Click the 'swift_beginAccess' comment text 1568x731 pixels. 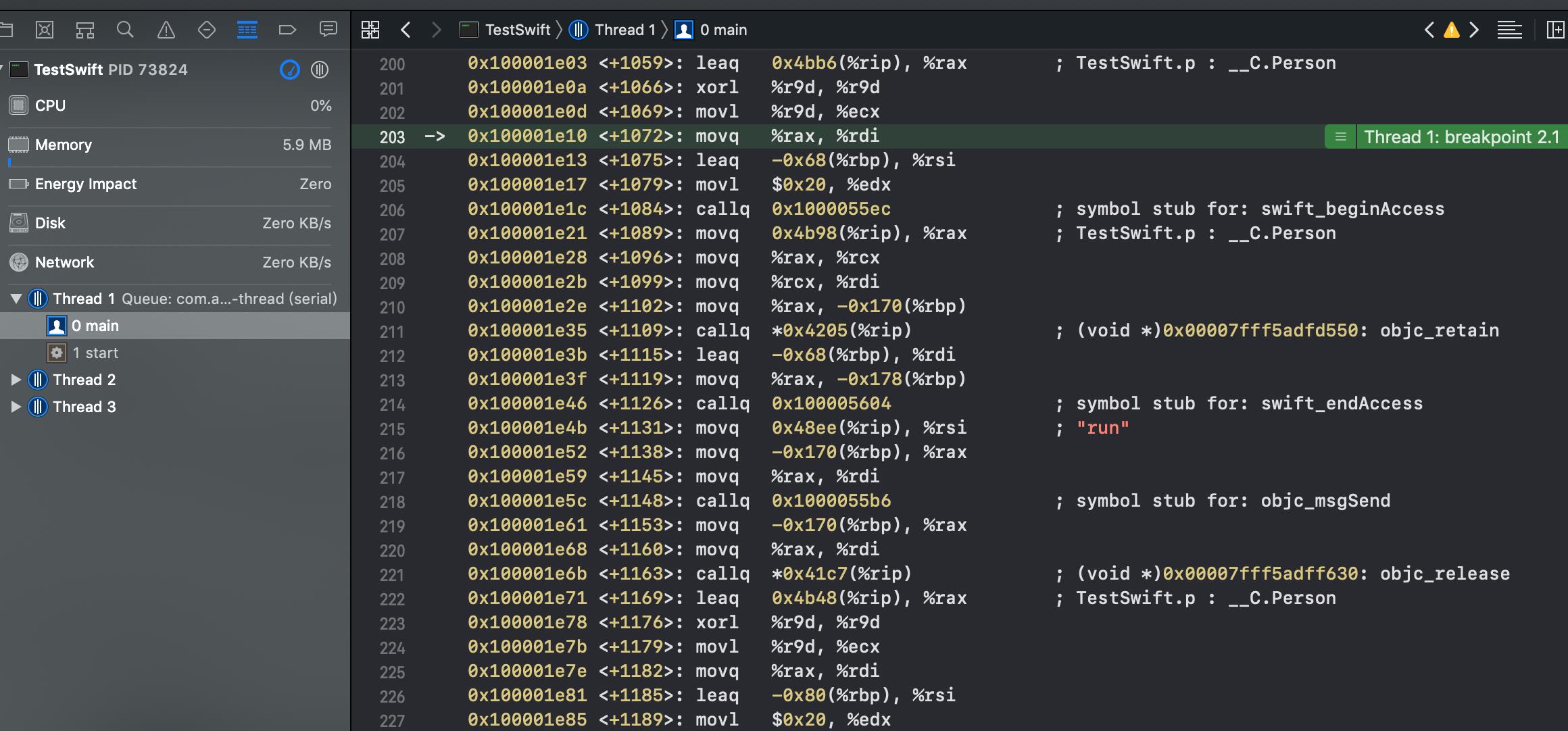[x=1352, y=209]
